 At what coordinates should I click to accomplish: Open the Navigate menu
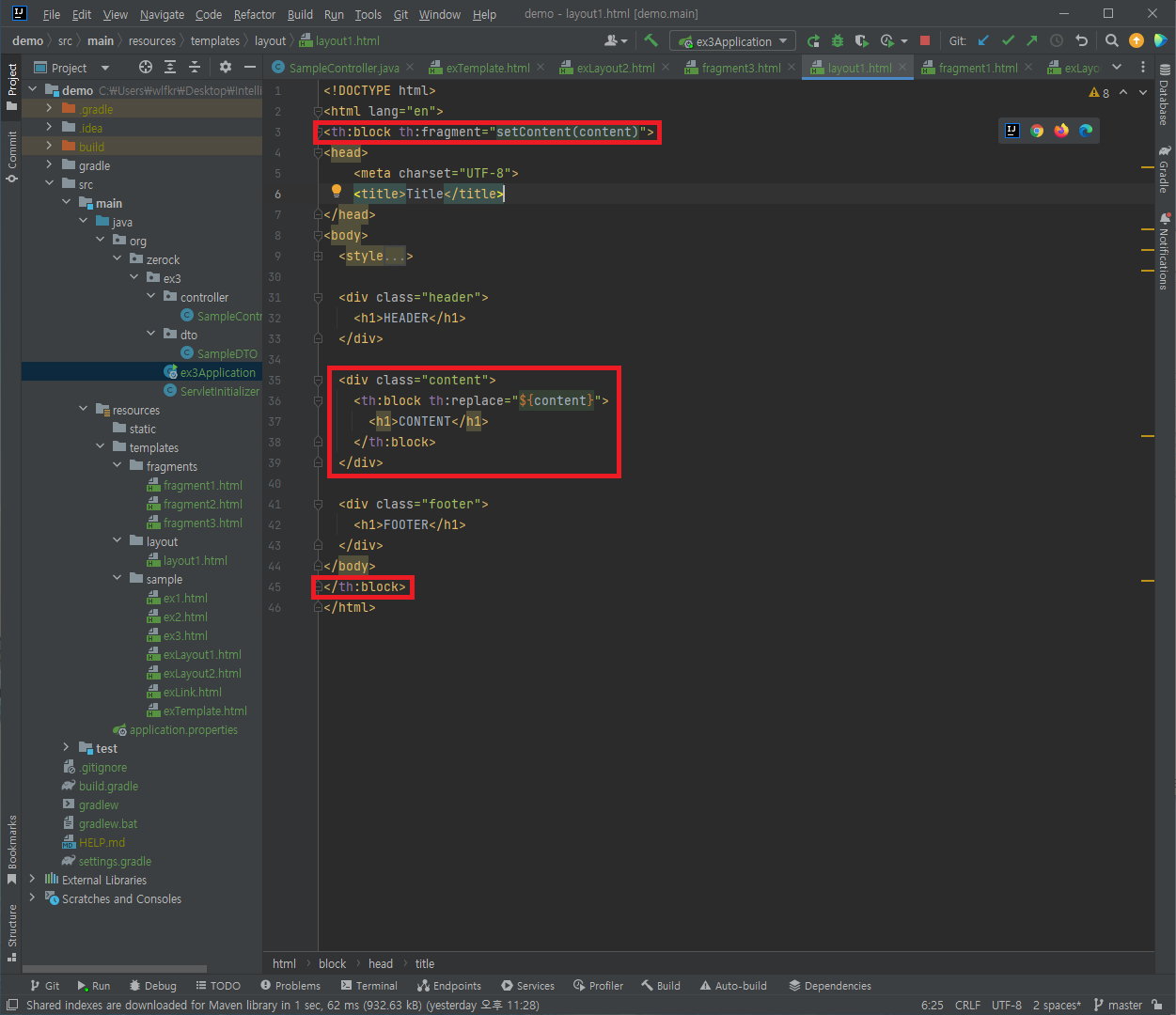(x=162, y=14)
